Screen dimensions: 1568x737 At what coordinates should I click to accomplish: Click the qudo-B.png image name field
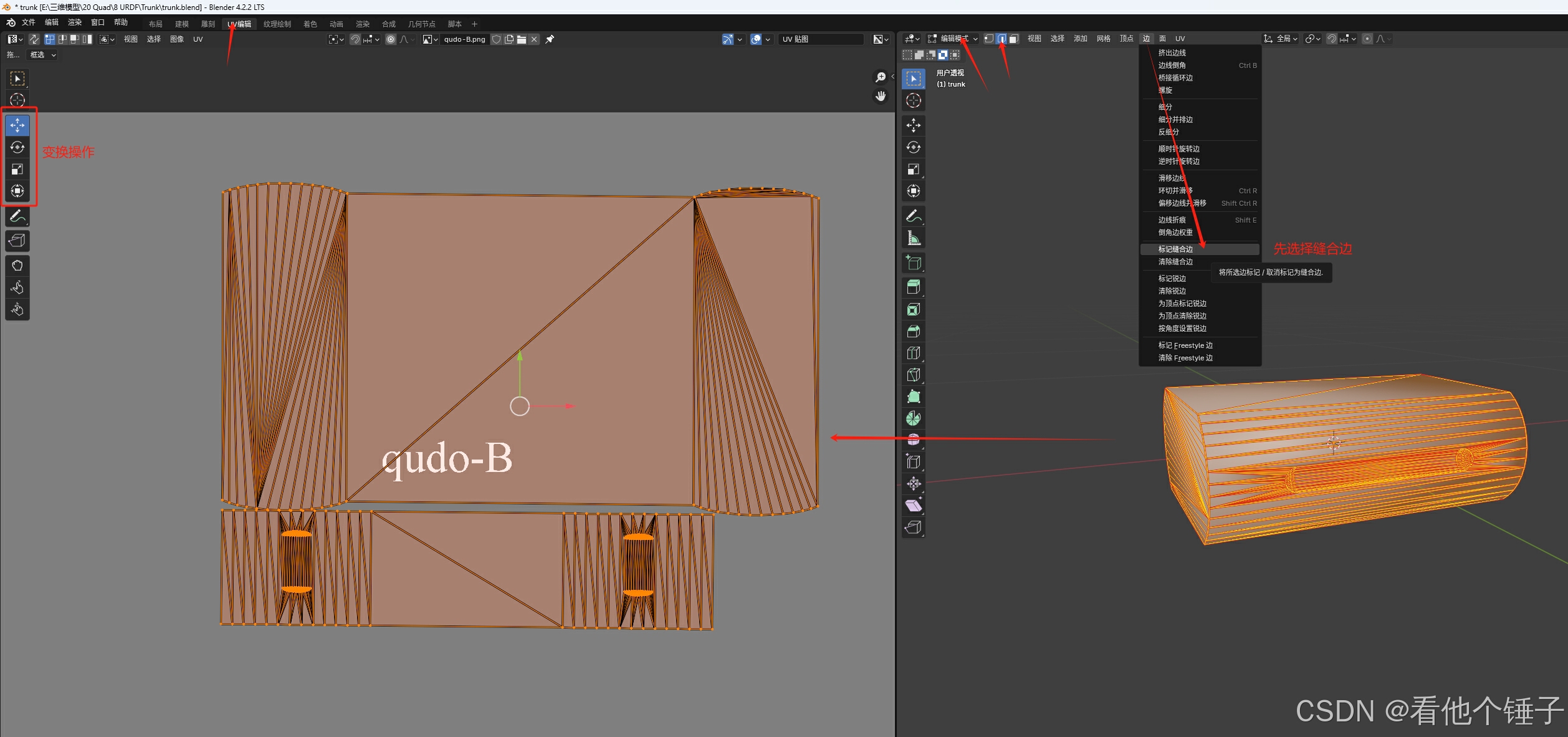pos(464,39)
